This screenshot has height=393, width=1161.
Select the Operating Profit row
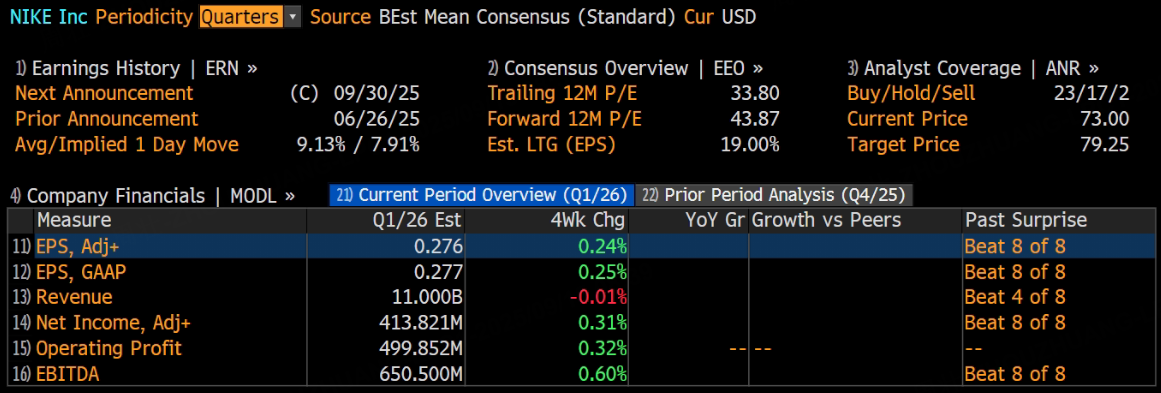coord(580,348)
